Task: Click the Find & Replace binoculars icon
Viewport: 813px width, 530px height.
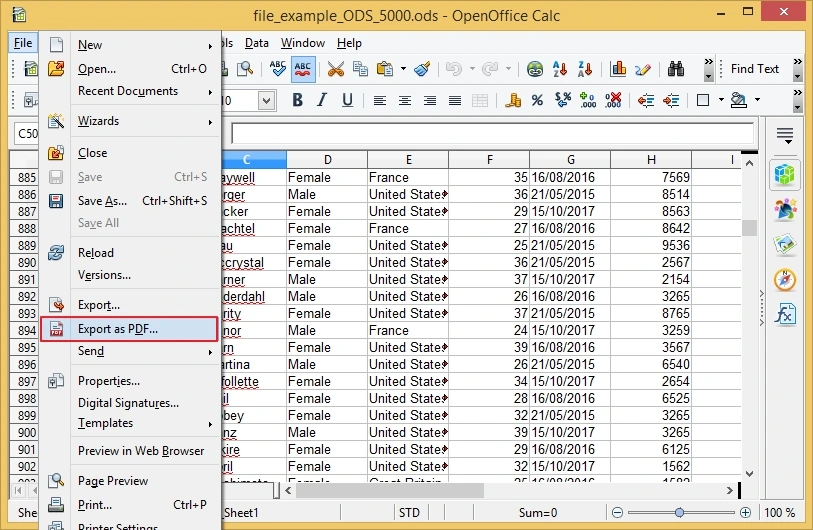Action: pos(676,69)
